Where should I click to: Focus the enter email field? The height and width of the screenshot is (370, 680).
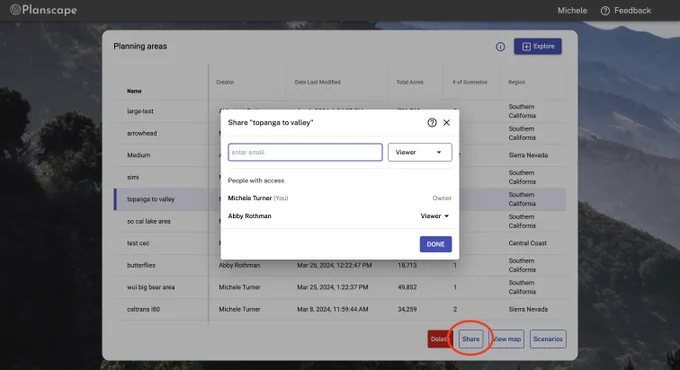coord(305,152)
